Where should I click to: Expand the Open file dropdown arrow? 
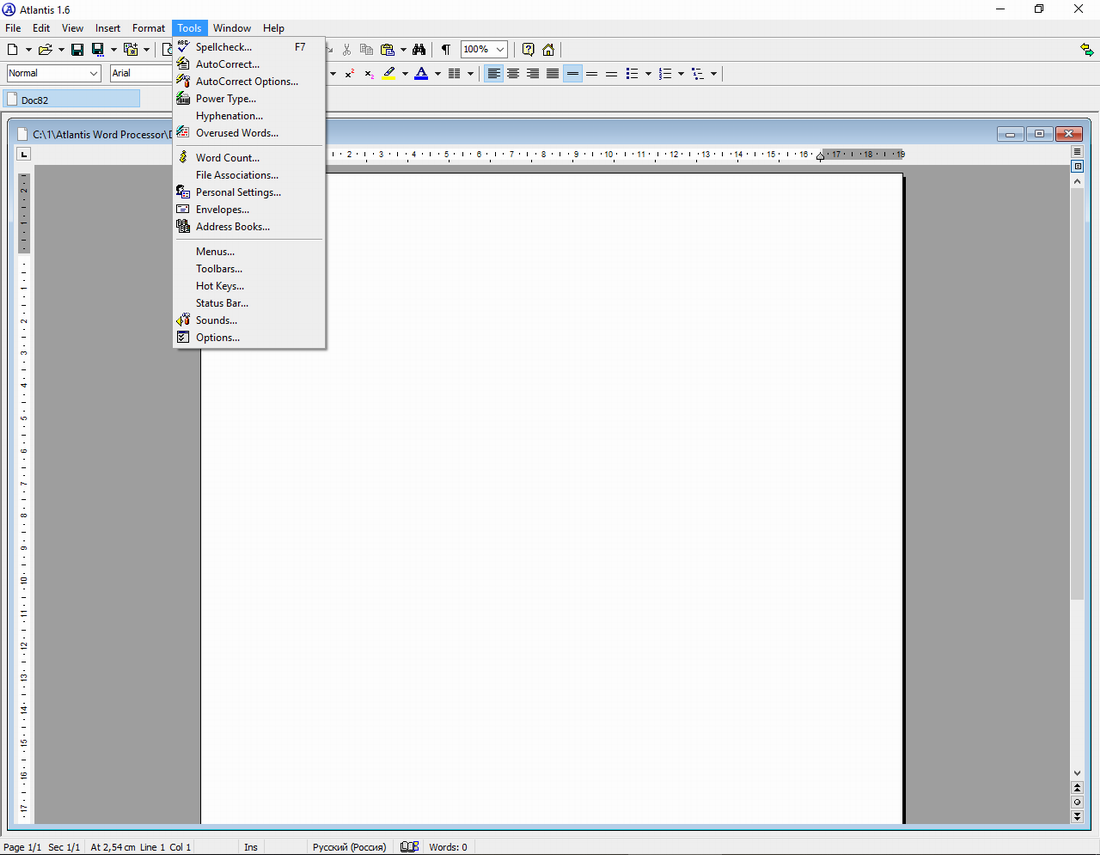point(61,50)
